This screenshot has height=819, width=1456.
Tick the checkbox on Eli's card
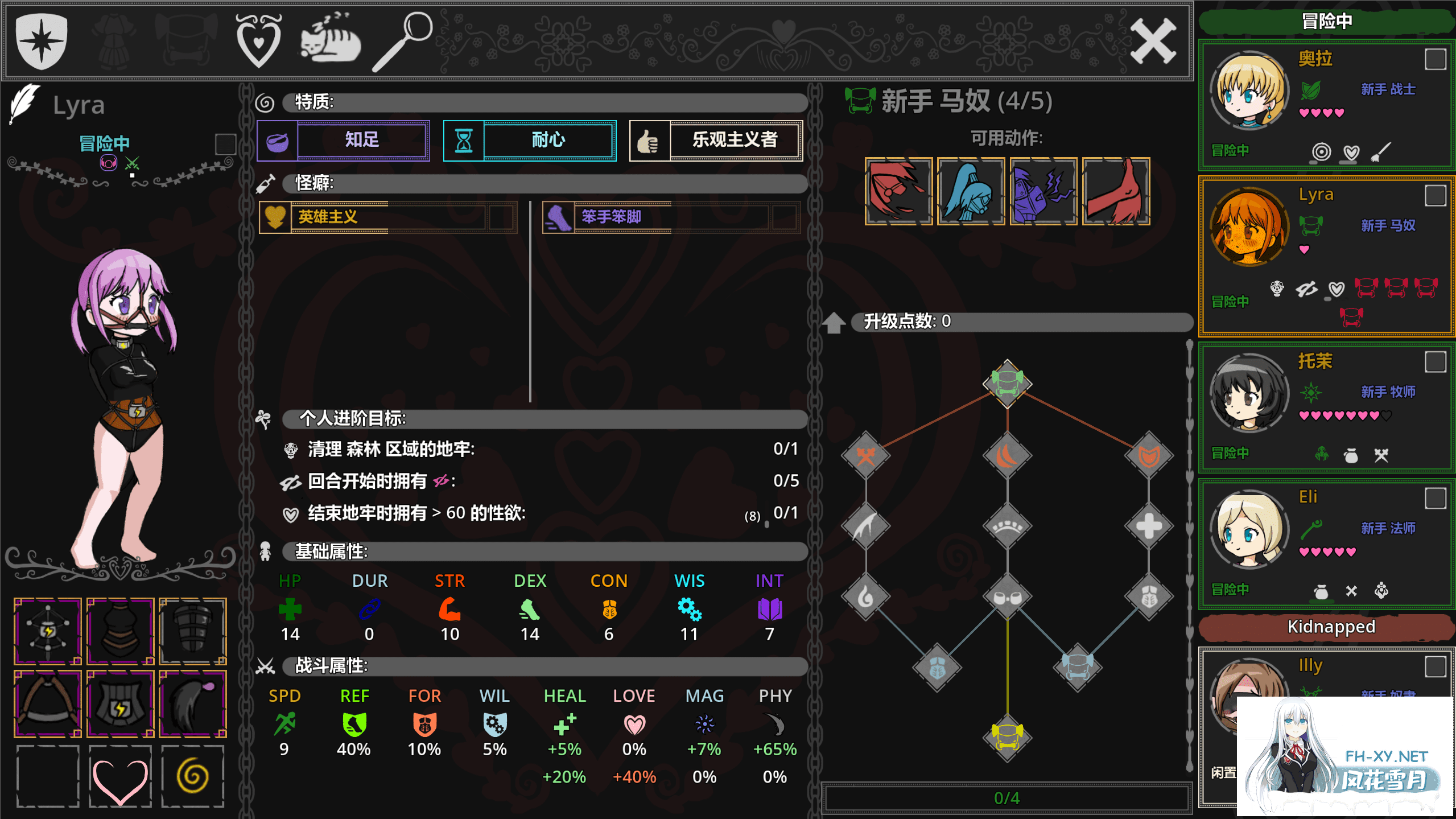[x=1435, y=498]
